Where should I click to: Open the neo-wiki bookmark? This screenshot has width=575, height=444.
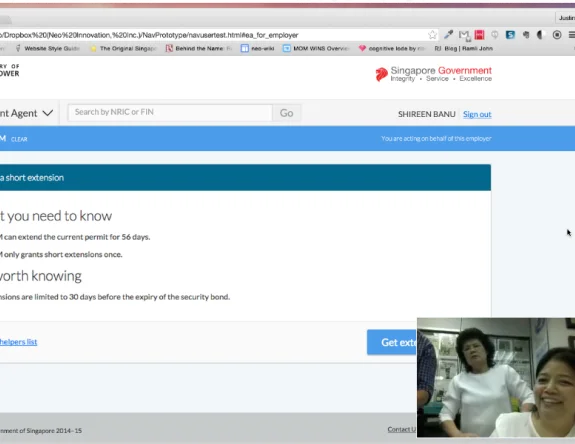(x=257, y=48)
